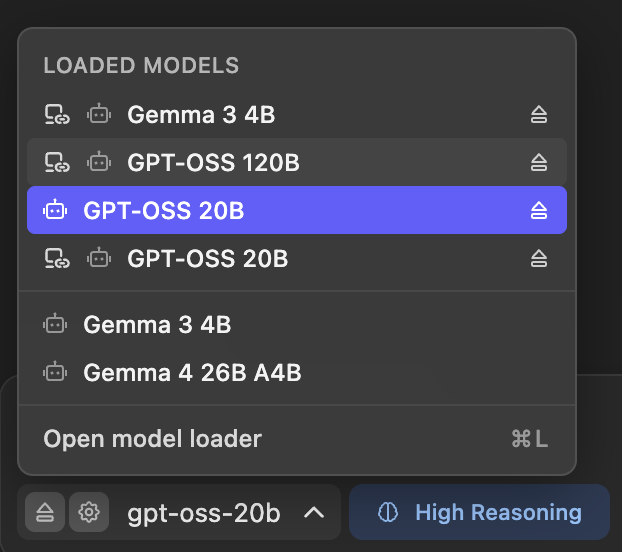Click the remote link icon beside Gemma 3 4B
The width and height of the screenshot is (622, 552).
pos(57,115)
